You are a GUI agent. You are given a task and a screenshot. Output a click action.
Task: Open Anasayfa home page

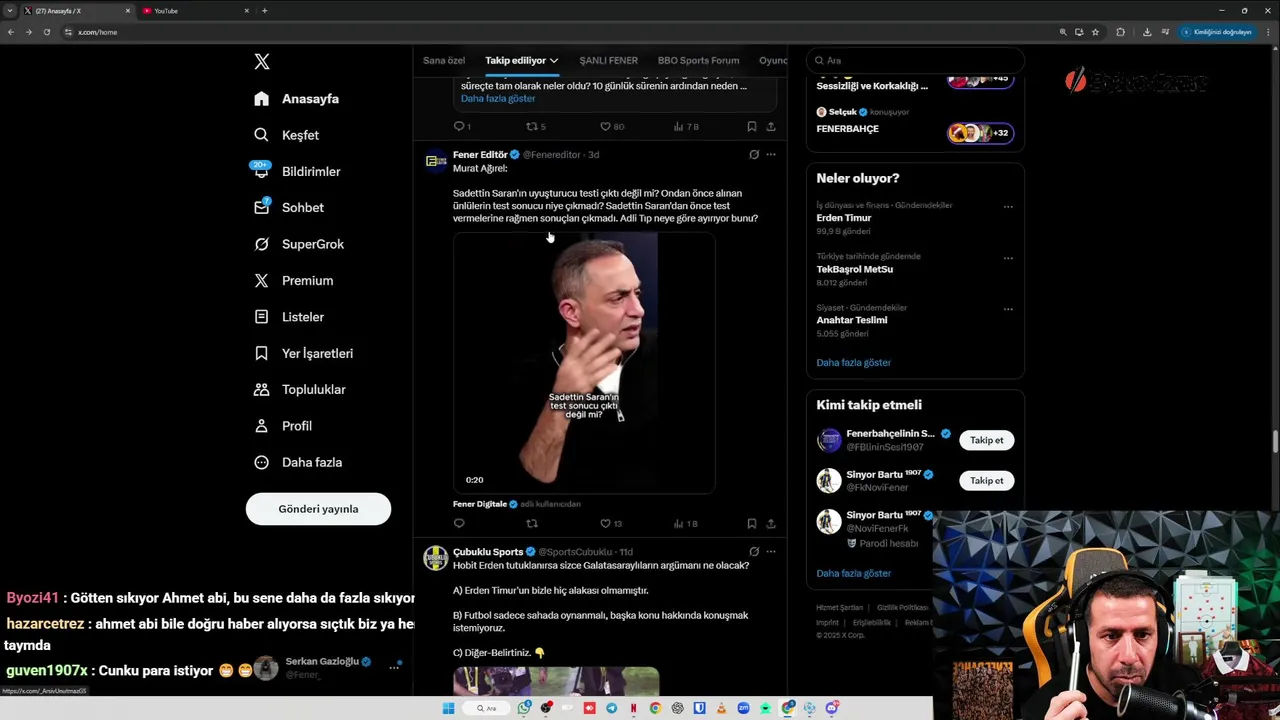click(297, 99)
